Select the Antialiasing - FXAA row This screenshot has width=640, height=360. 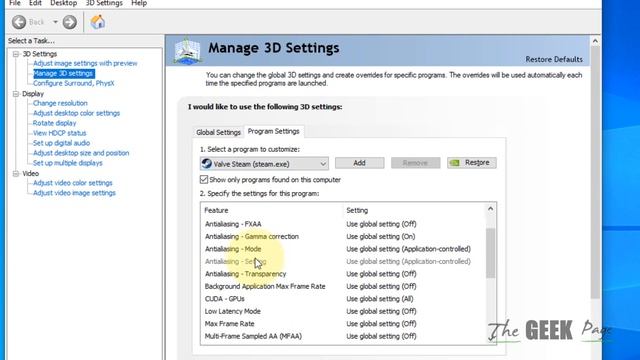pyautogui.click(x=343, y=224)
